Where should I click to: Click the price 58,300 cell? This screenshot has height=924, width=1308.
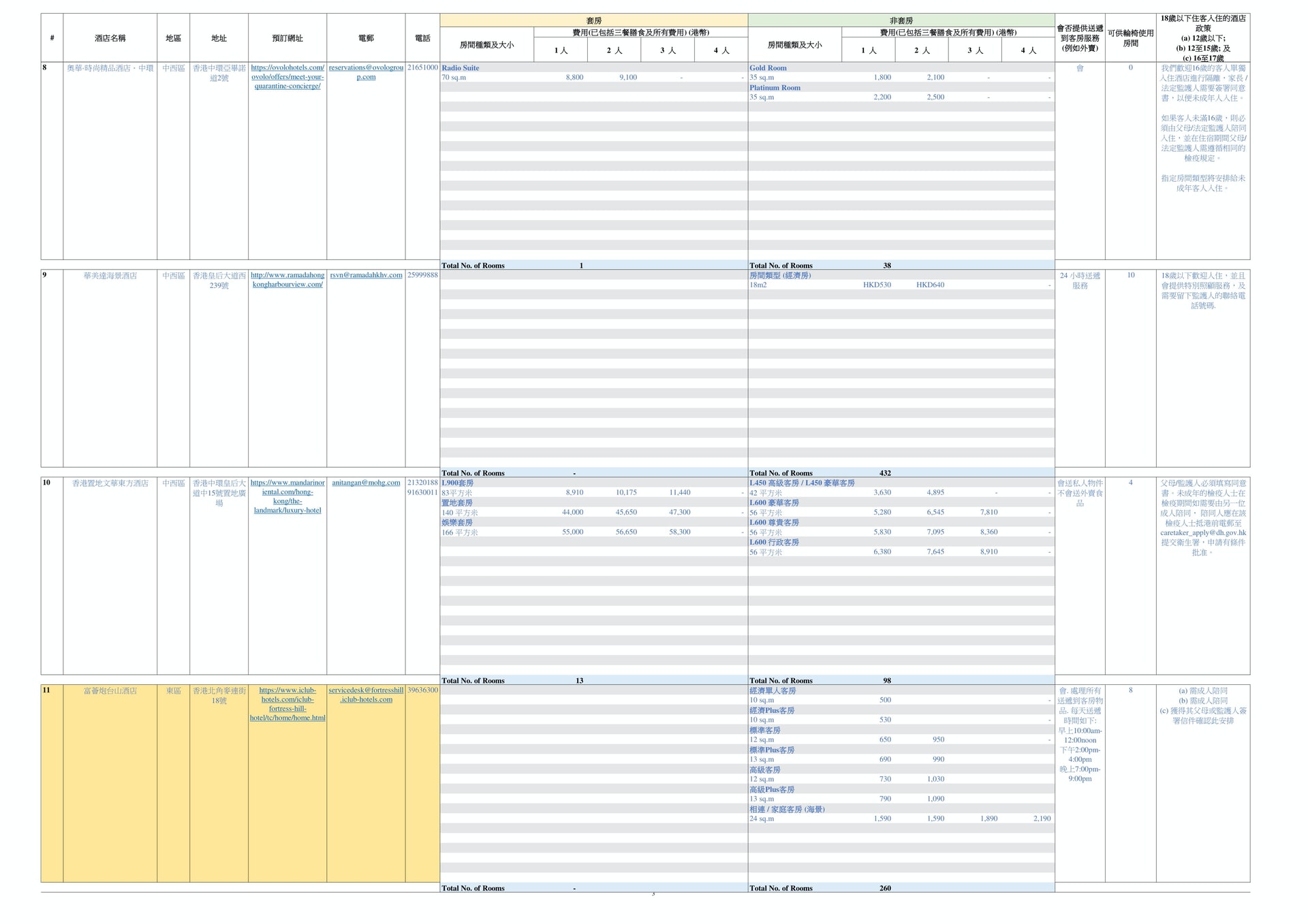[x=679, y=532]
